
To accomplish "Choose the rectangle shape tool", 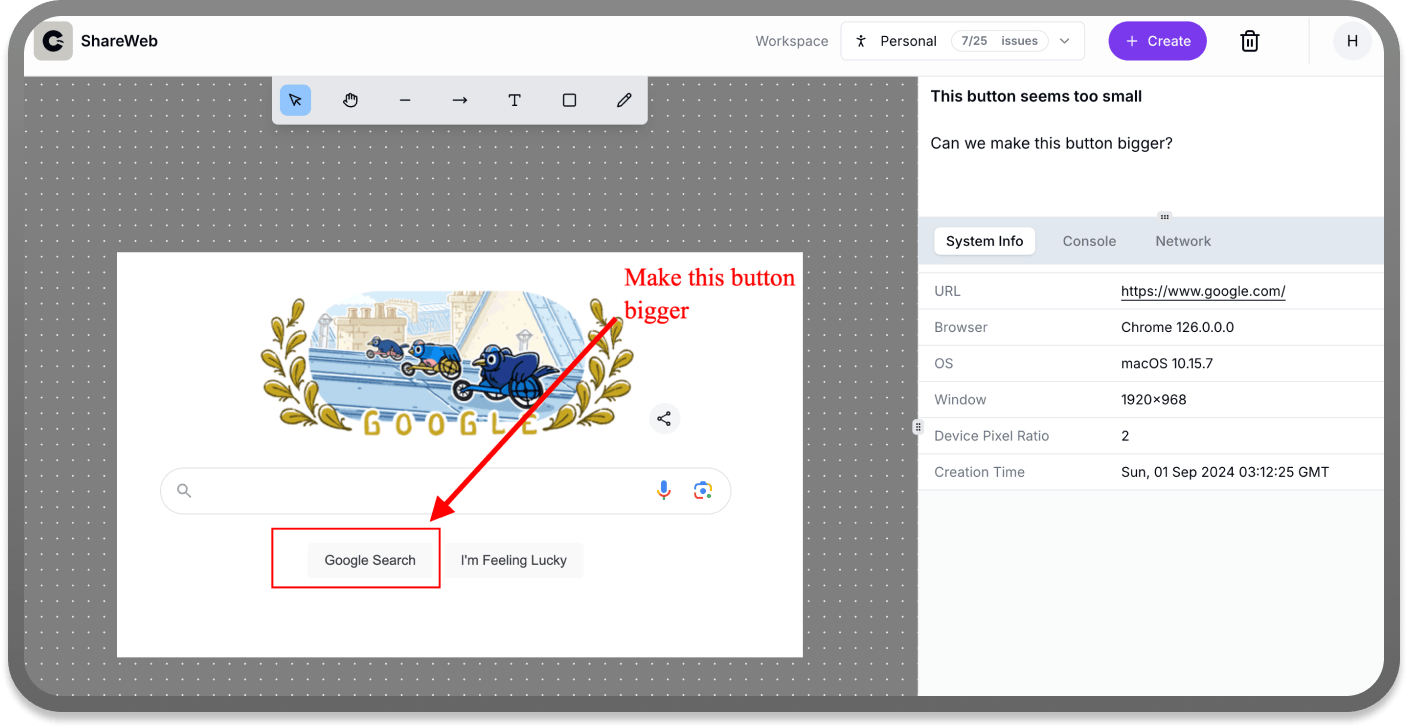I will [569, 100].
